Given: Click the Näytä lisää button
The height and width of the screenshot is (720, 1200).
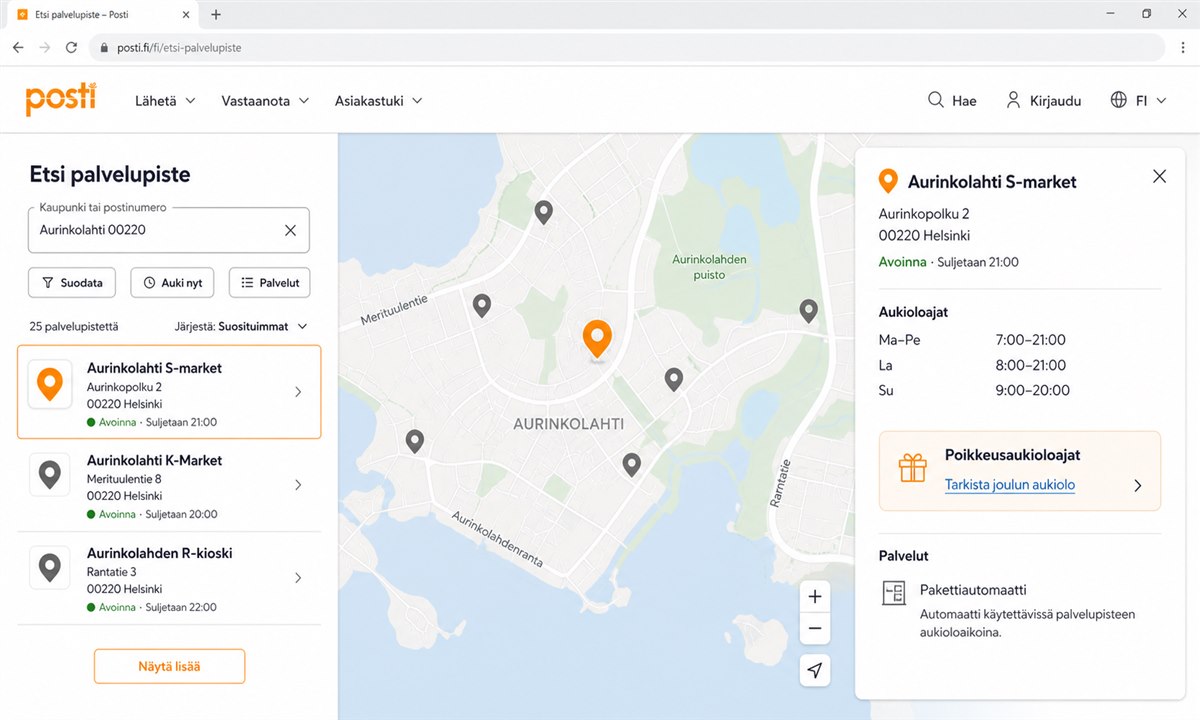Looking at the screenshot, I should [169, 666].
